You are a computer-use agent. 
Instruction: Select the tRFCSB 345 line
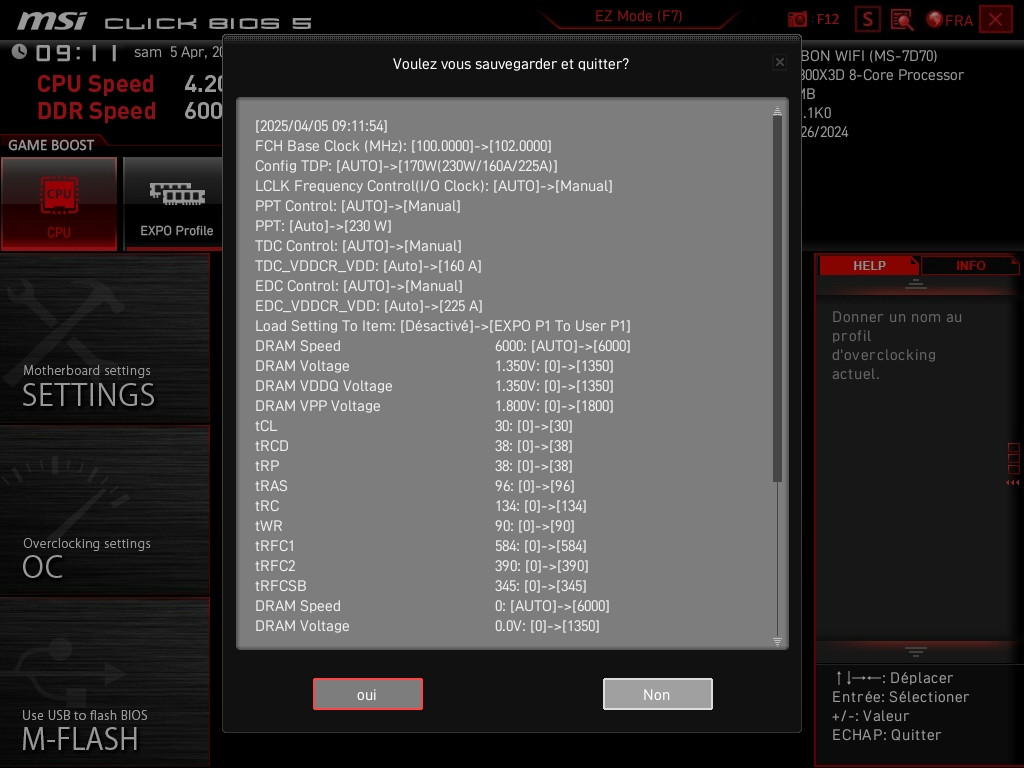[x=421, y=586]
